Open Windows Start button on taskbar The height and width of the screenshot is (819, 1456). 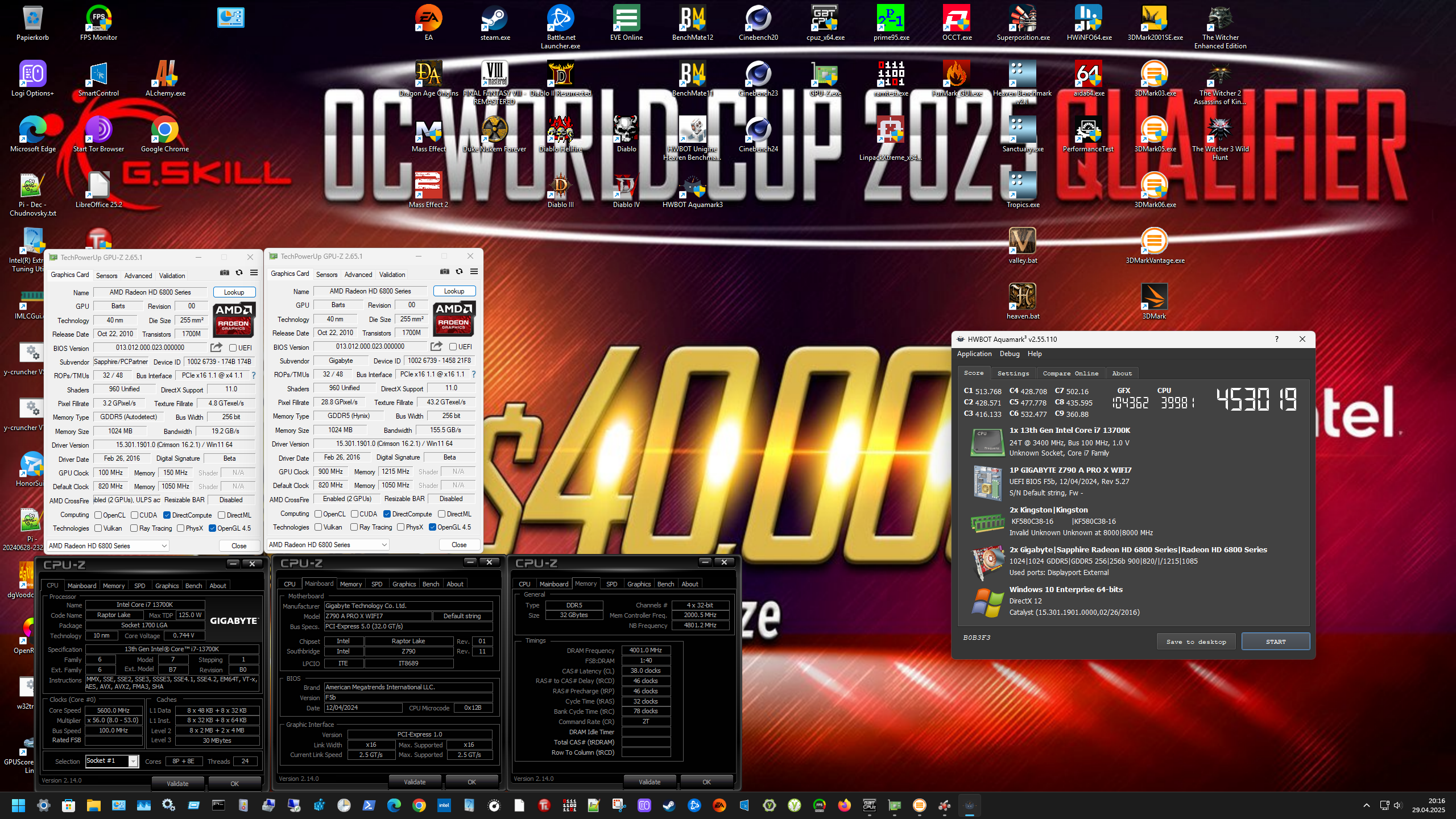click(18, 805)
